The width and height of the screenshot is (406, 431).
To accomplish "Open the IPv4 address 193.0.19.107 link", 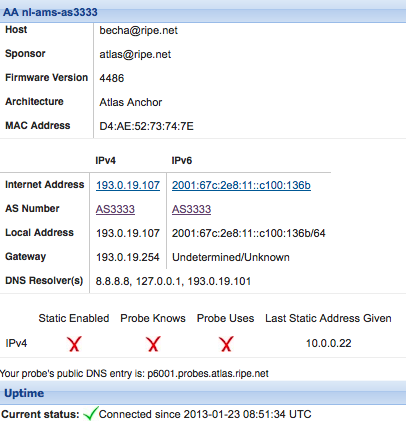I will point(128,185).
